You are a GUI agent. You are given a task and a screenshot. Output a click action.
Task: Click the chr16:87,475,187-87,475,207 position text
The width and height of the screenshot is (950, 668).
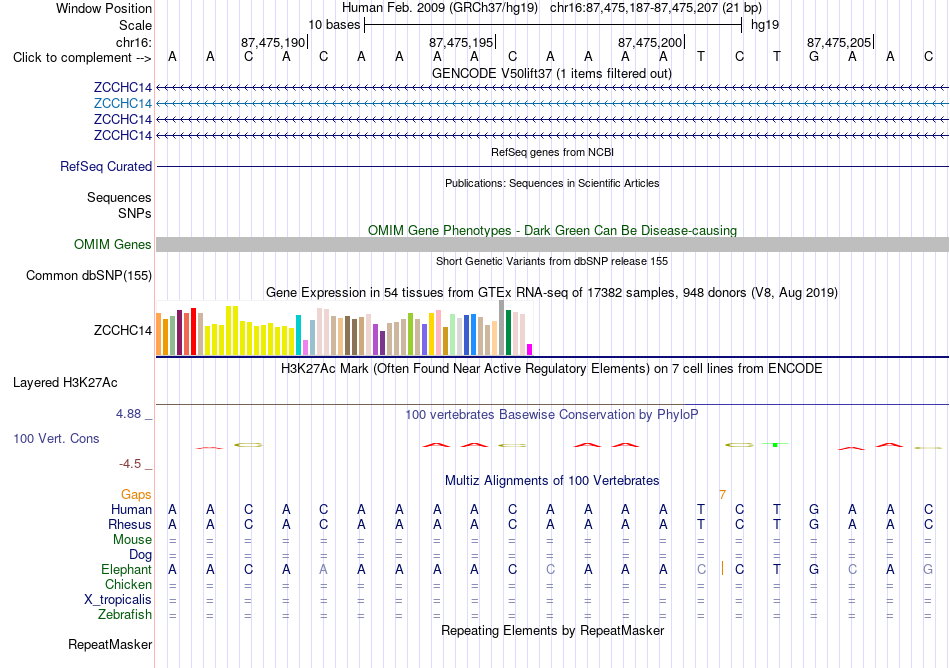pyautogui.click(x=656, y=8)
